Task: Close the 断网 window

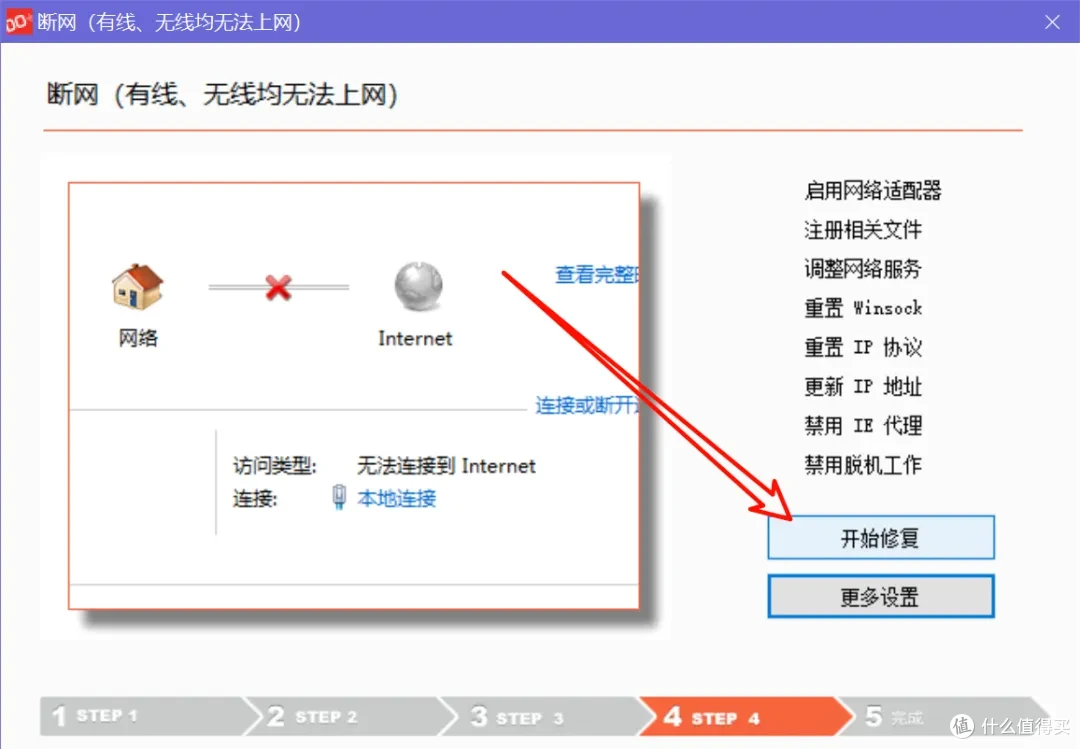Action: click(1052, 22)
